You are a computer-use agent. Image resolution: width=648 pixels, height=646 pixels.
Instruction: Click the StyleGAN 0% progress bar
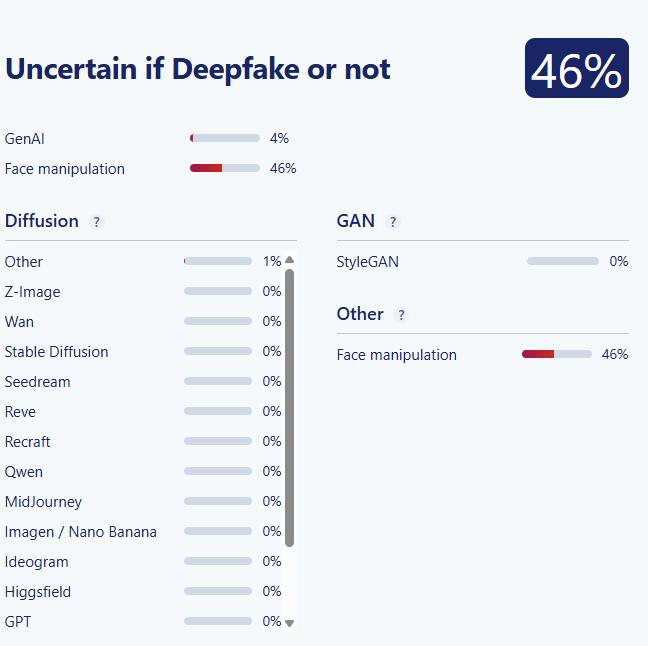point(562,262)
